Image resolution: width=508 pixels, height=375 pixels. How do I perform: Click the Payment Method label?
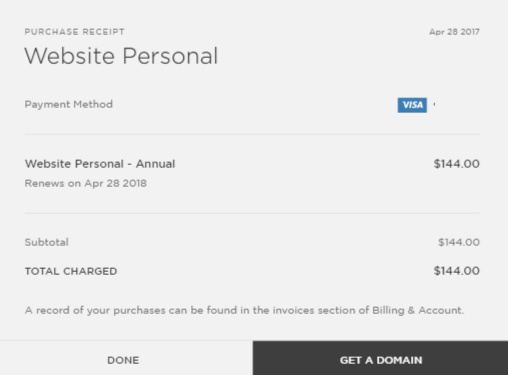[69, 104]
